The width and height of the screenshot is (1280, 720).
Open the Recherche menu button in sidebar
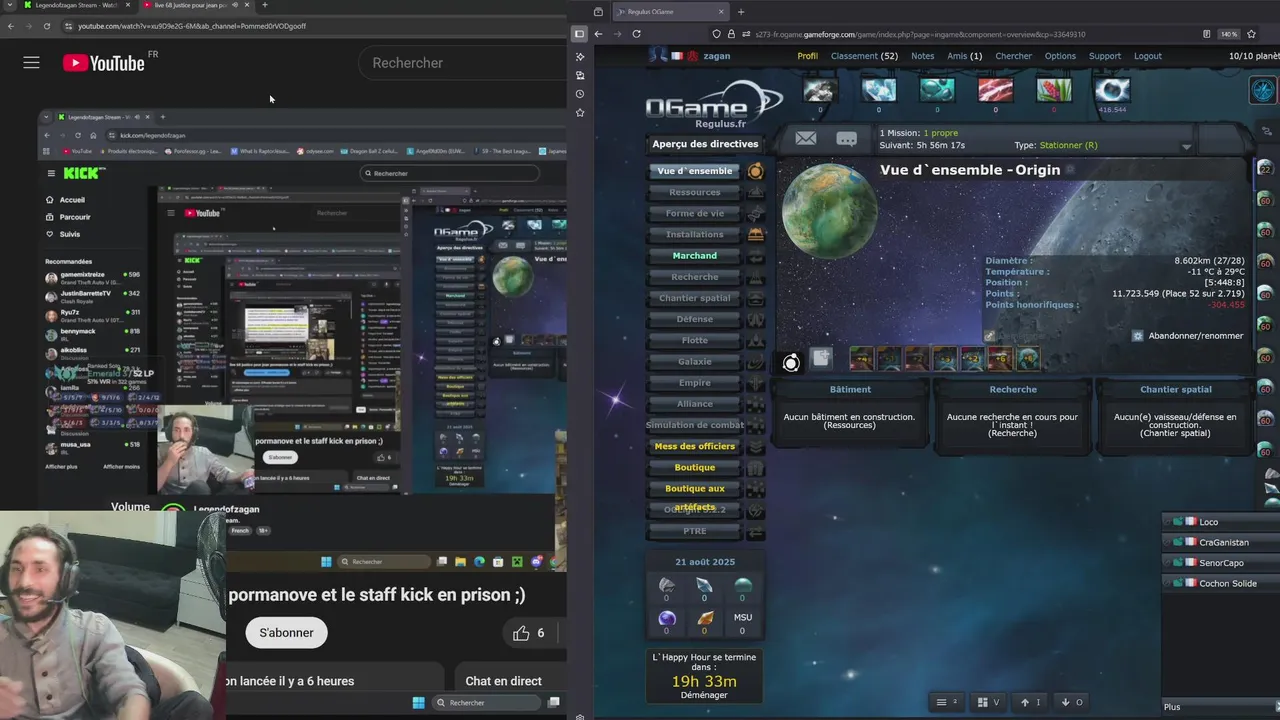coord(694,277)
